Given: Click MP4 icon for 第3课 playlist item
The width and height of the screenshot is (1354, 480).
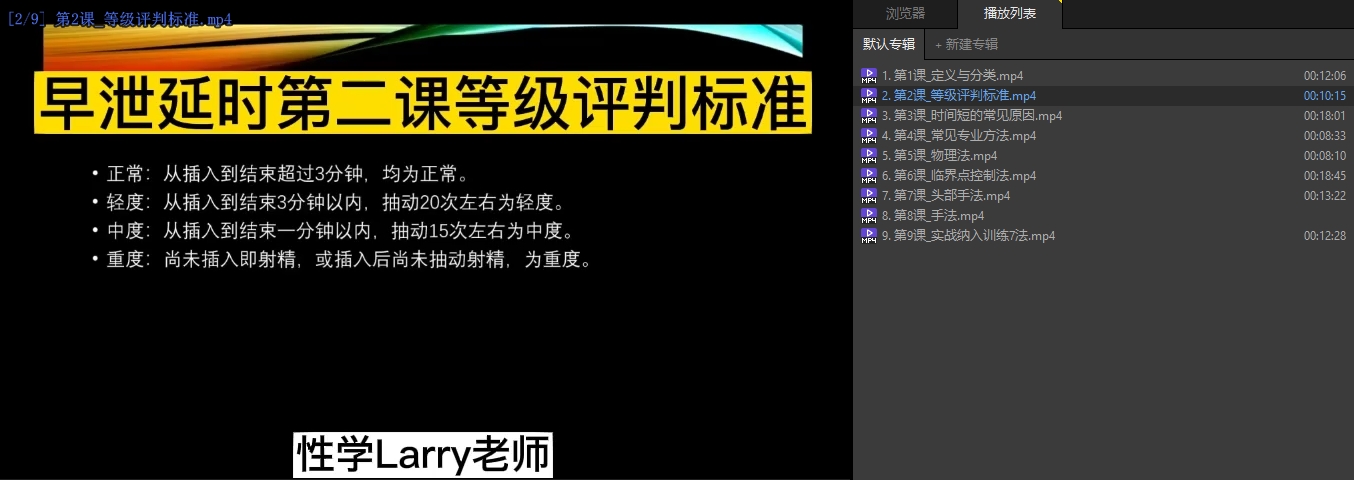Looking at the screenshot, I should pos(868,116).
